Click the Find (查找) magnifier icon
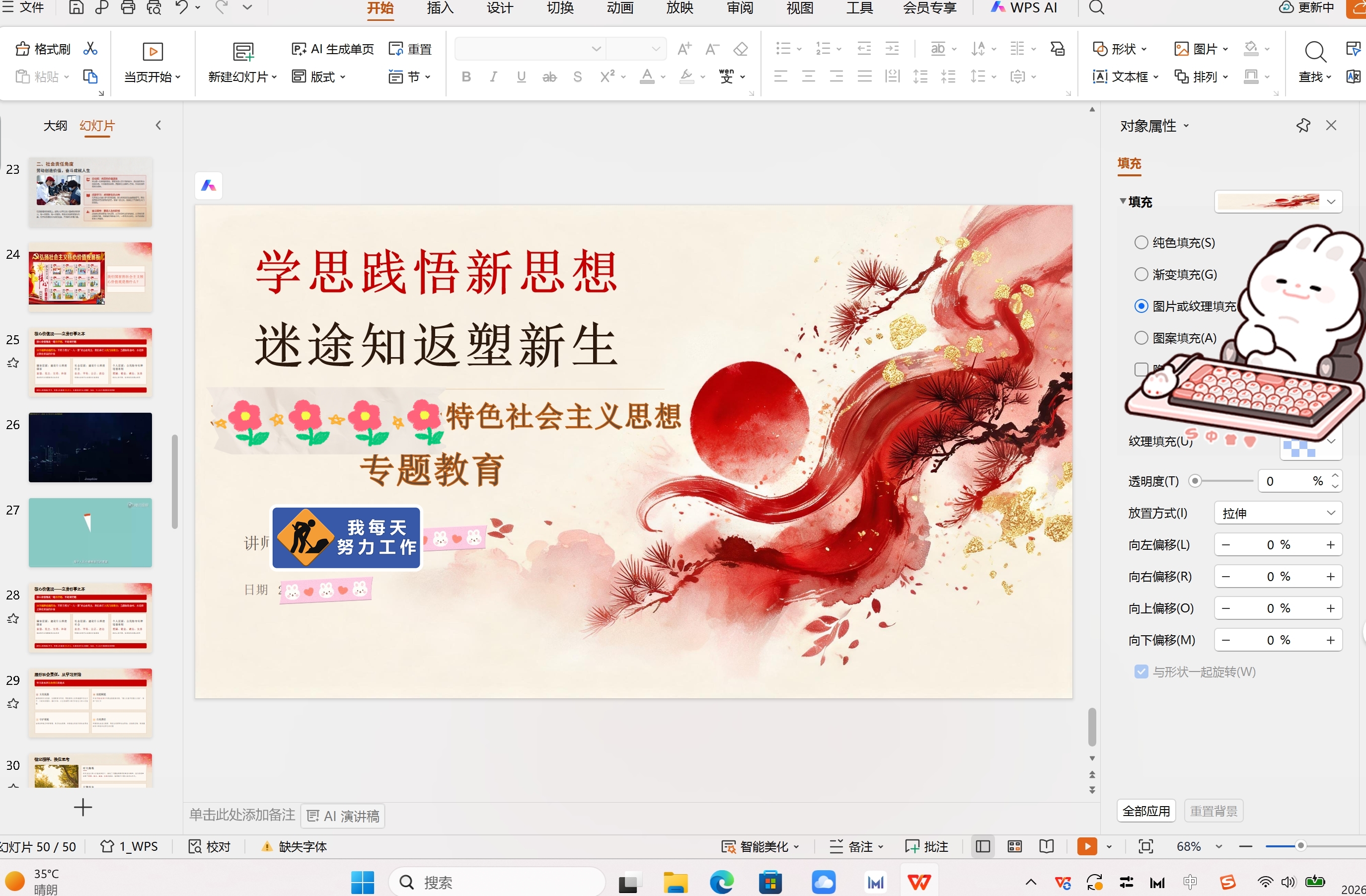 click(1314, 52)
